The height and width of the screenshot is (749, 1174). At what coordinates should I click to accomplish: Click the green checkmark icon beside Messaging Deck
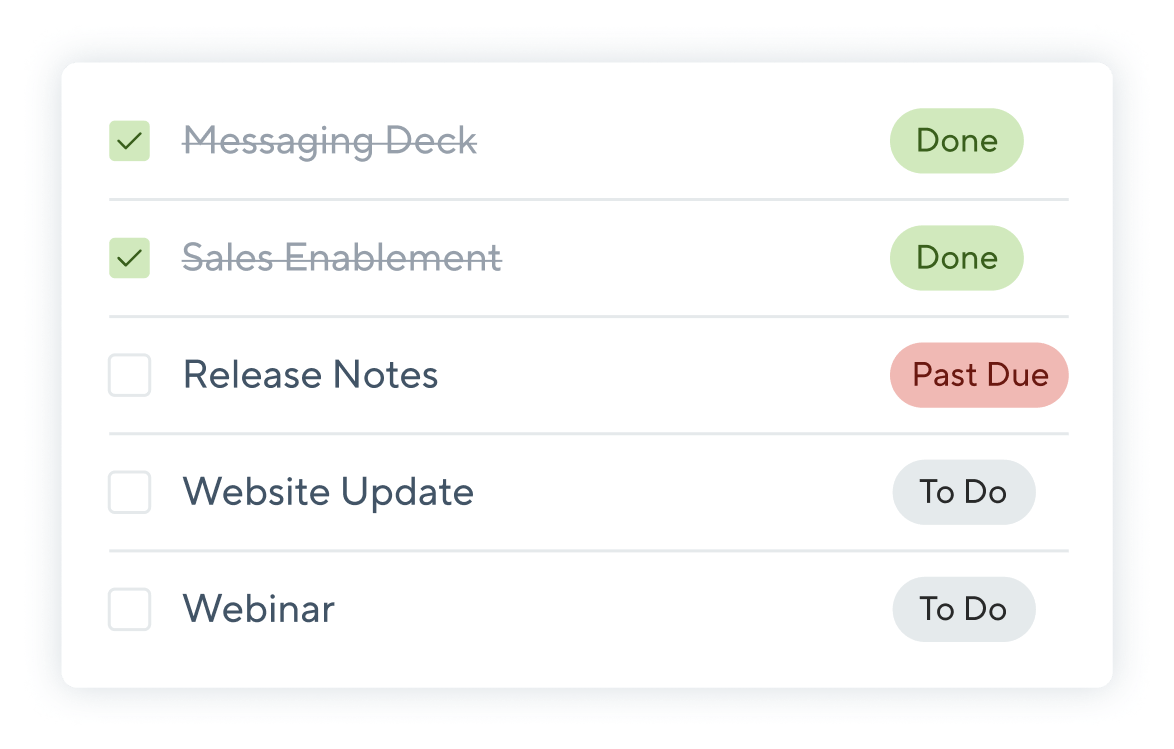pos(130,141)
